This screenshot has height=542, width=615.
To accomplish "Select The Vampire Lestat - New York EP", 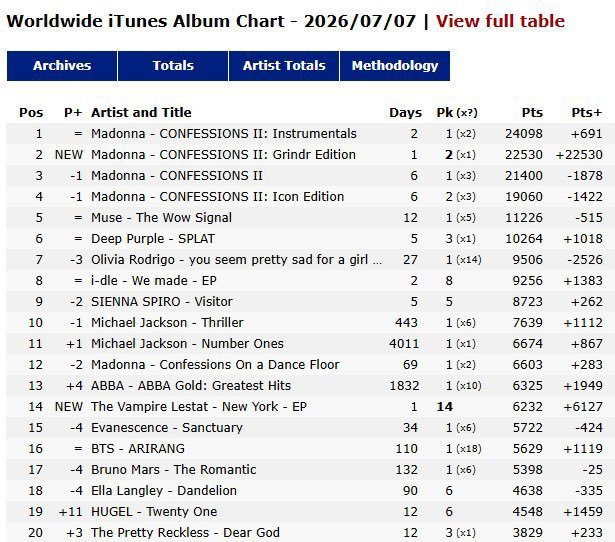I will tap(198, 407).
